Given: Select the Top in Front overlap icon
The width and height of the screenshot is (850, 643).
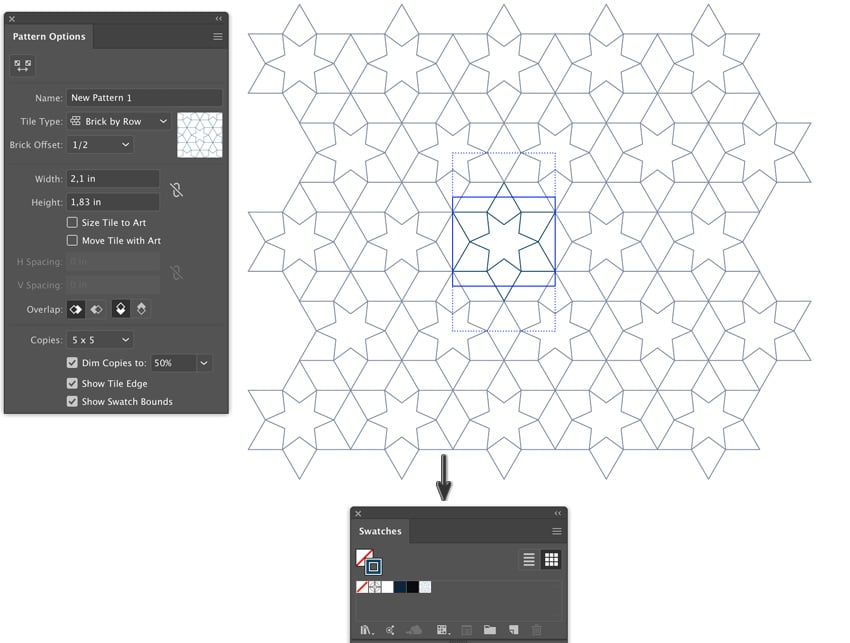Looking at the screenshot, I should [x=120, y=309].
